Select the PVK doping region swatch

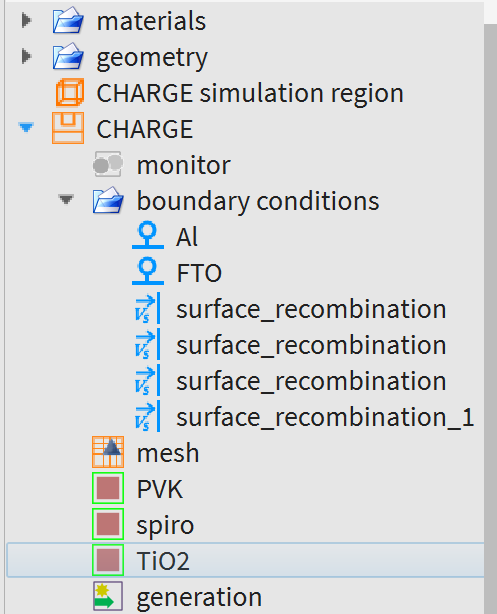108,488
